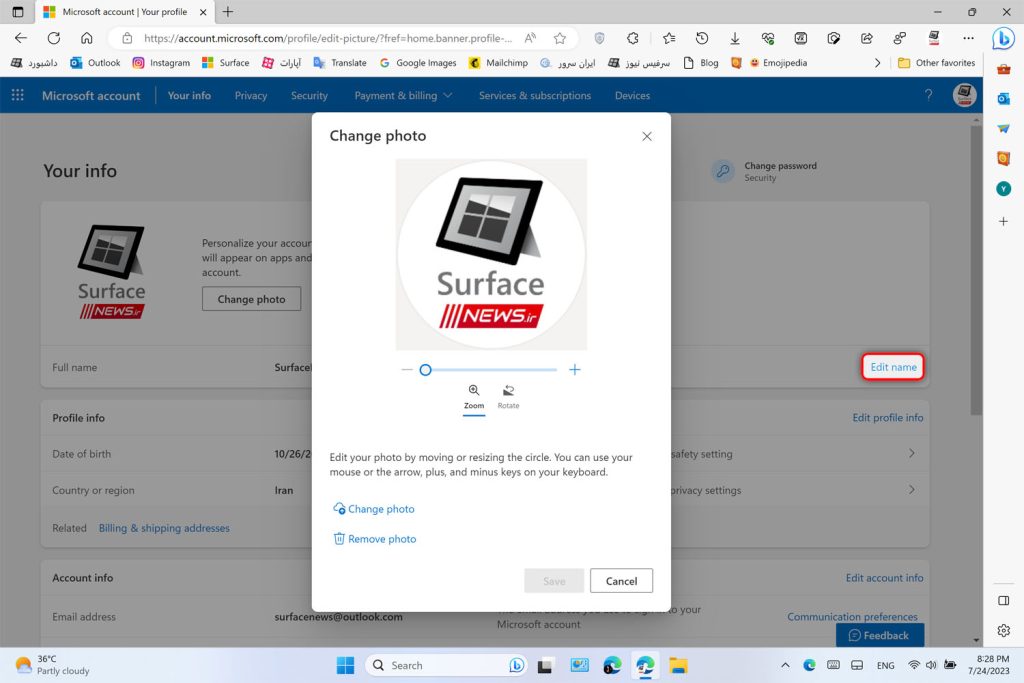Click the plus icon to zoom in photo
Screen dimensions: 1024x683
575,370
